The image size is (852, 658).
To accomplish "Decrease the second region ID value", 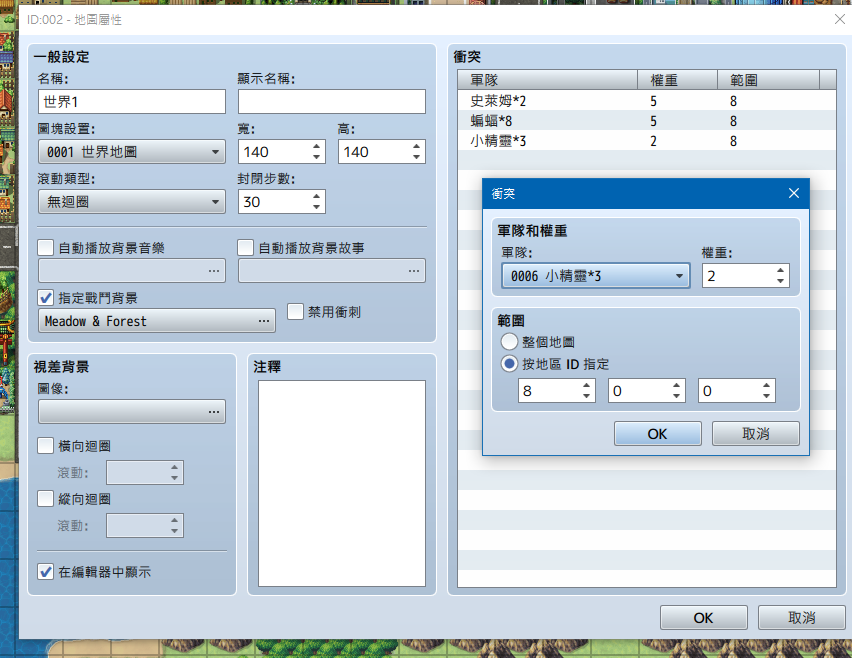I will point(676,396).
